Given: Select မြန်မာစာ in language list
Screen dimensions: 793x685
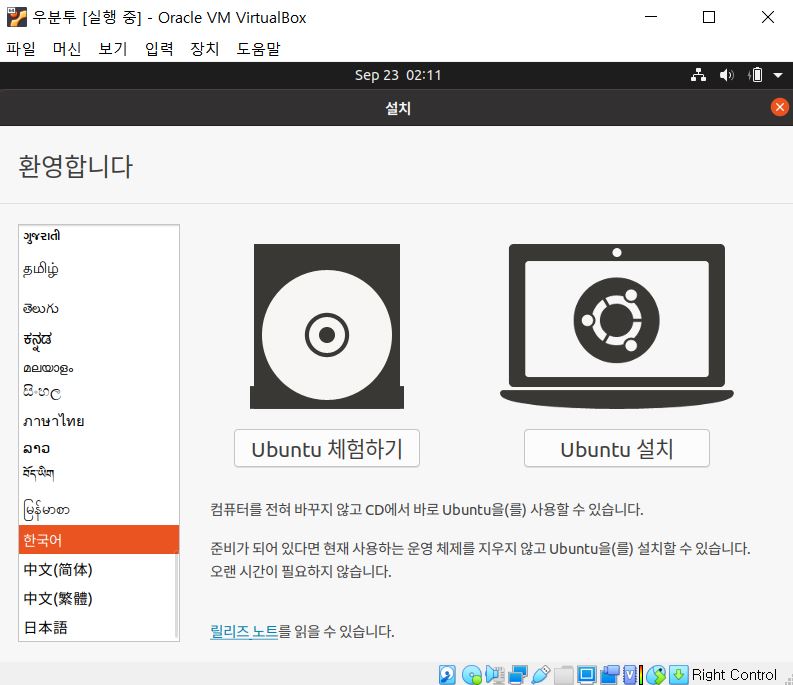Looking at the screenshot, I should (97, 509).
